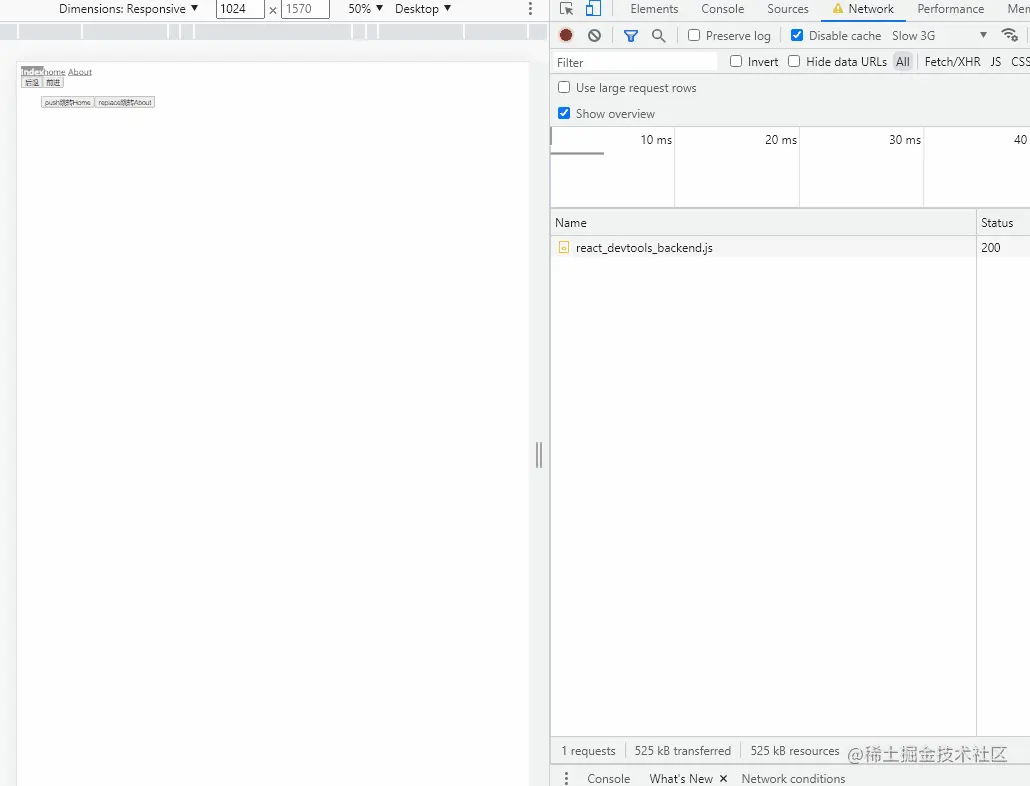Switch to the Performance tab
Image resolution: width=1030 pixels, height=786 pixels.
(951, 9)
